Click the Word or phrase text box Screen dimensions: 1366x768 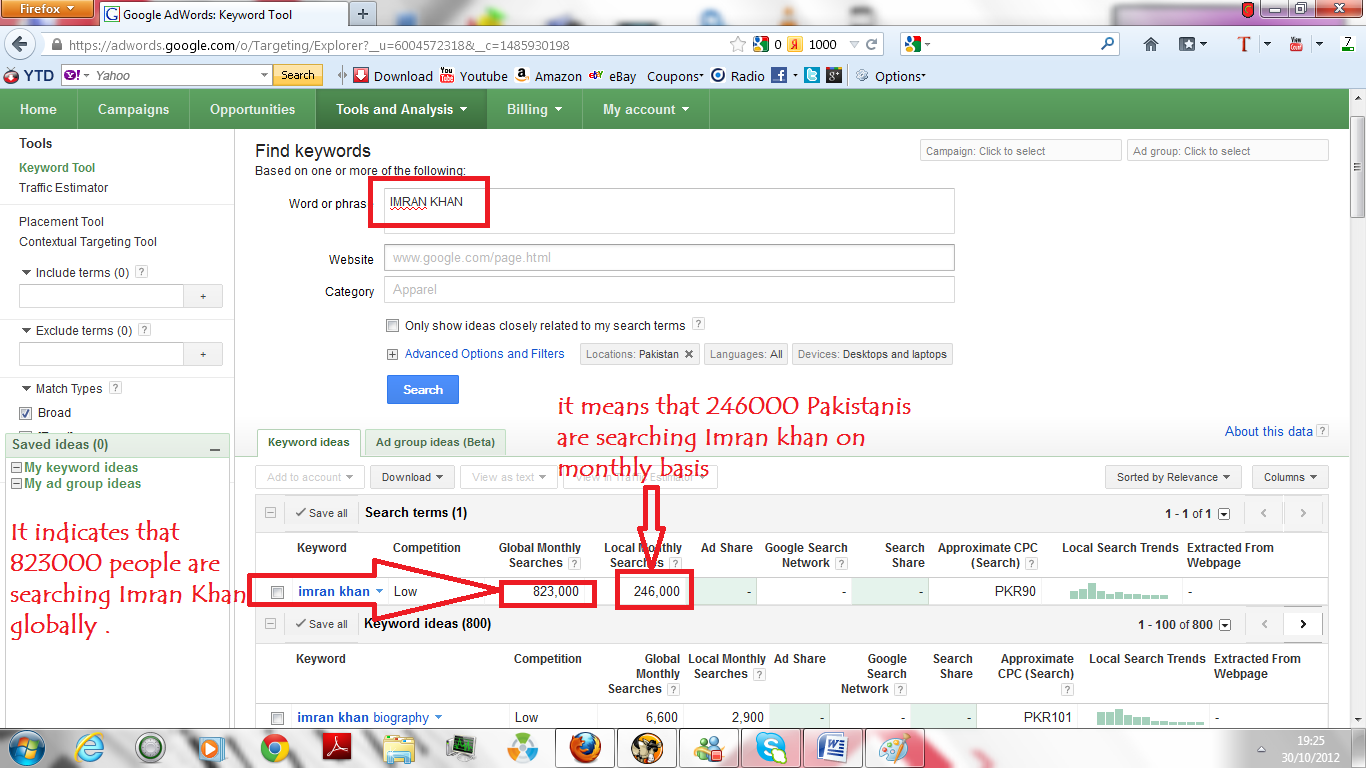click(x=669, y=210)
